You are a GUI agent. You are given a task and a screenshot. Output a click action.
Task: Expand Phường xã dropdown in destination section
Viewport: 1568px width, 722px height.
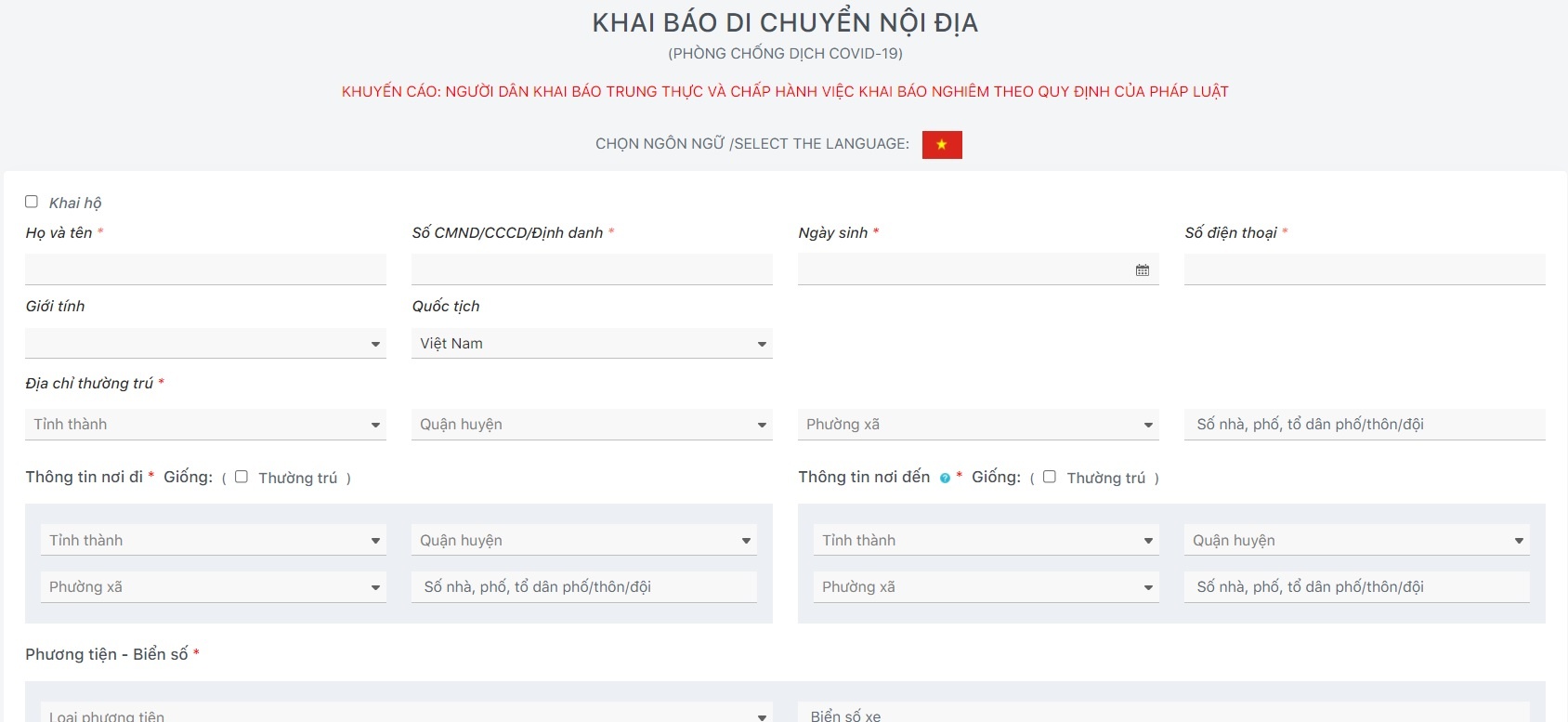[986, 587]
